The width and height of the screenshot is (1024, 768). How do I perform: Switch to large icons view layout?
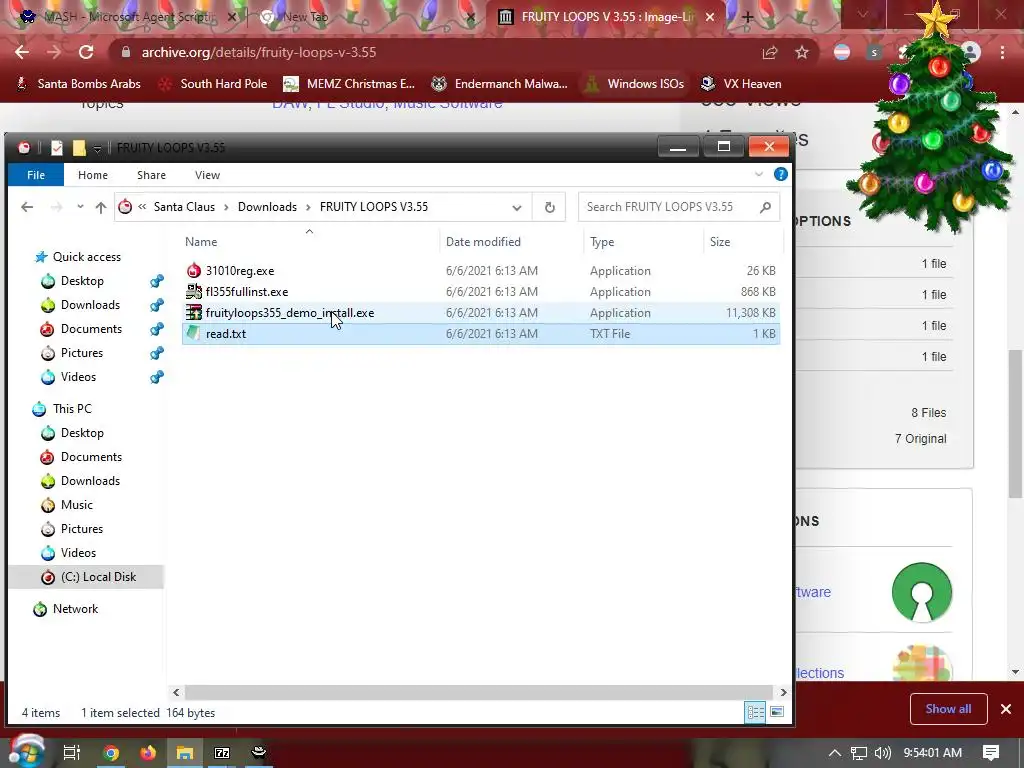[x=776, y=712]
